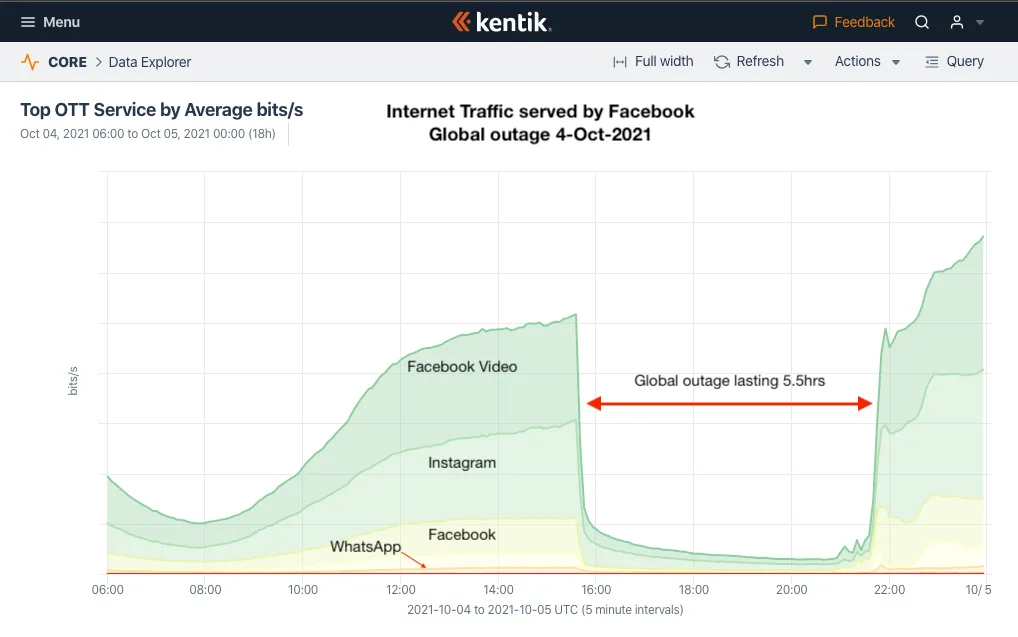Screen dimensions: 1018x637
Task: Click the Query button text
Action: 965,61
